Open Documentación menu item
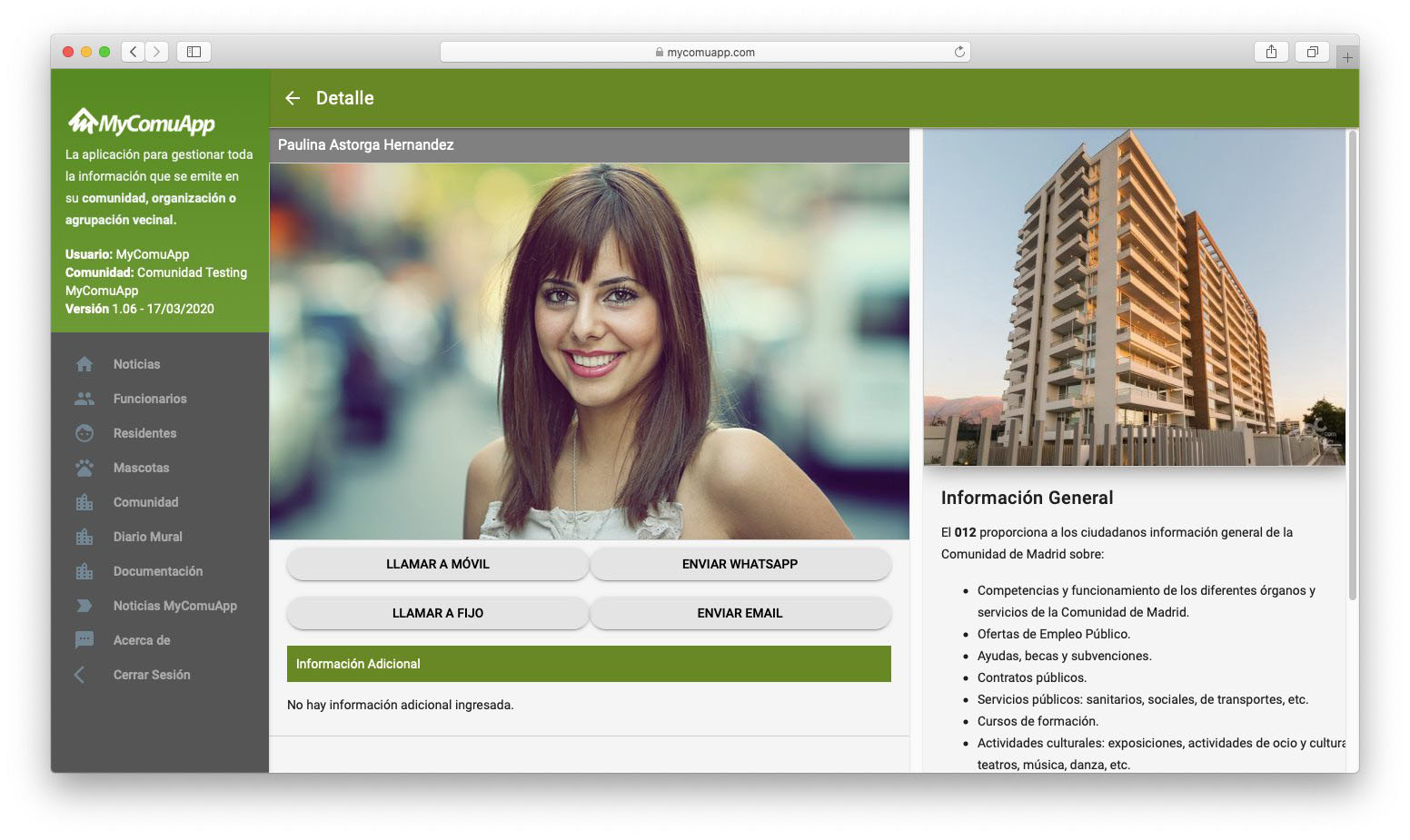 (x=157, y=571)
